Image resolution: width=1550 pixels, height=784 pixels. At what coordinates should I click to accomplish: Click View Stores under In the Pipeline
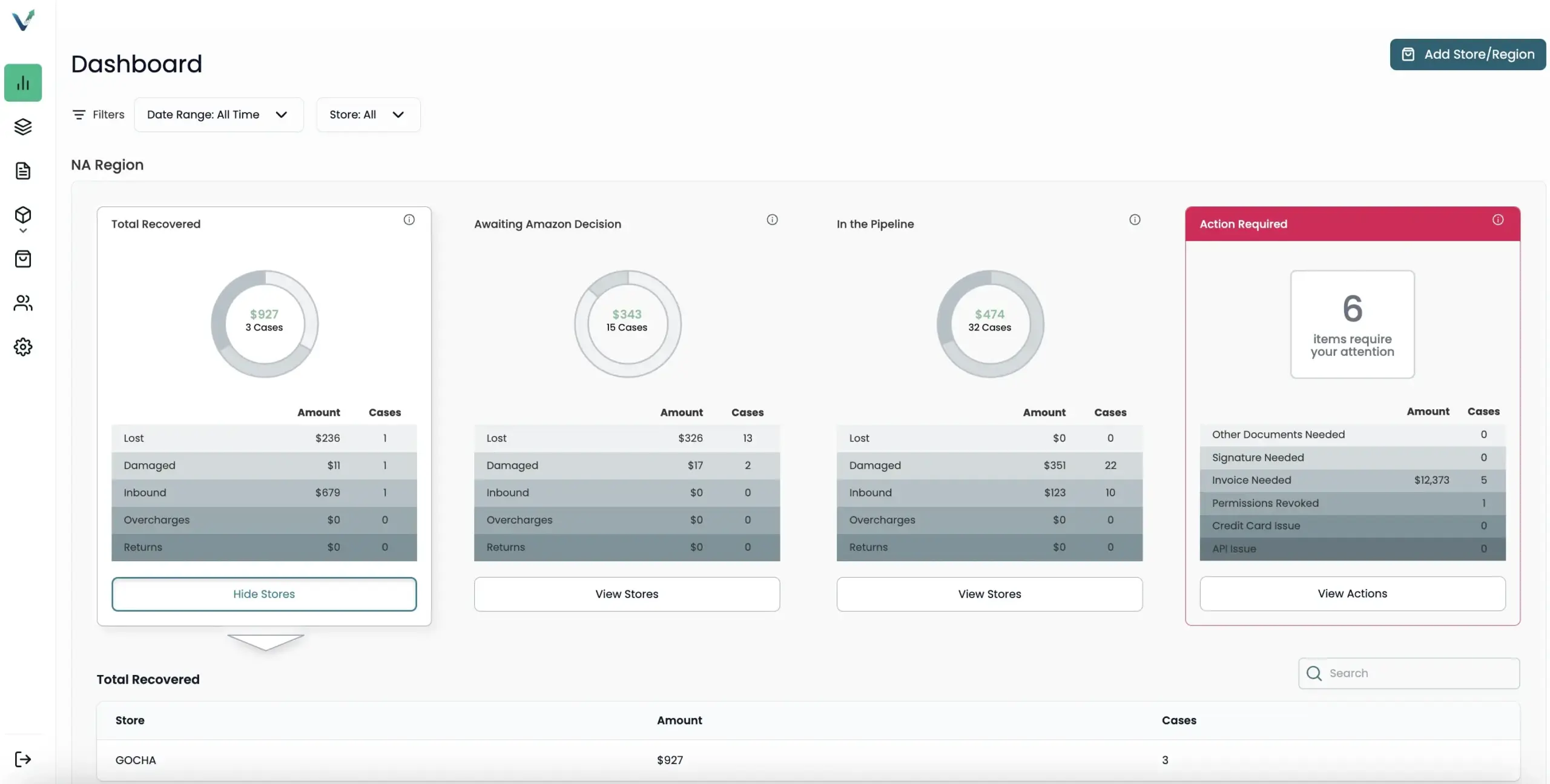989,594
